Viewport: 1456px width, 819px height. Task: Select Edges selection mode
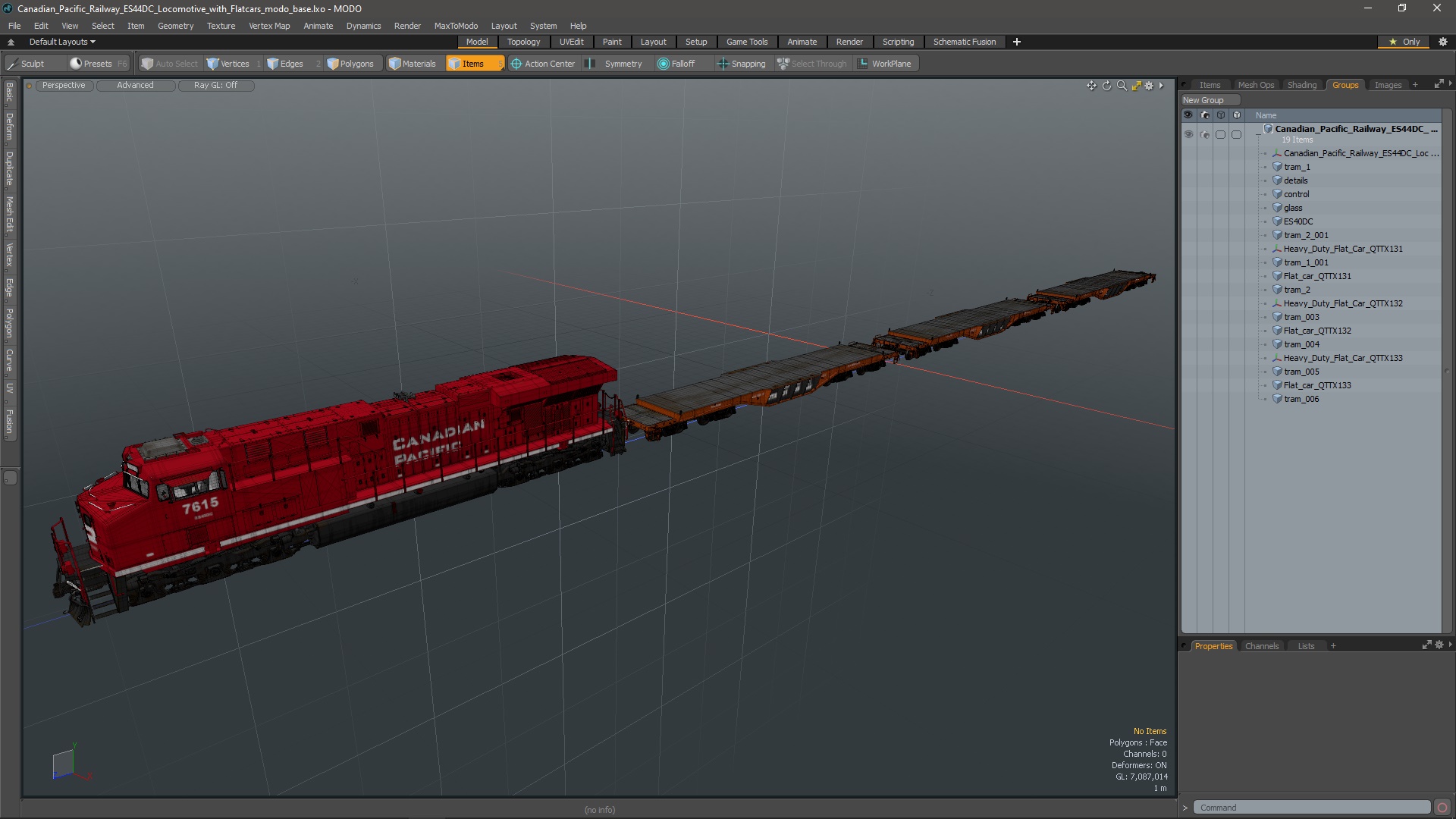291,64
